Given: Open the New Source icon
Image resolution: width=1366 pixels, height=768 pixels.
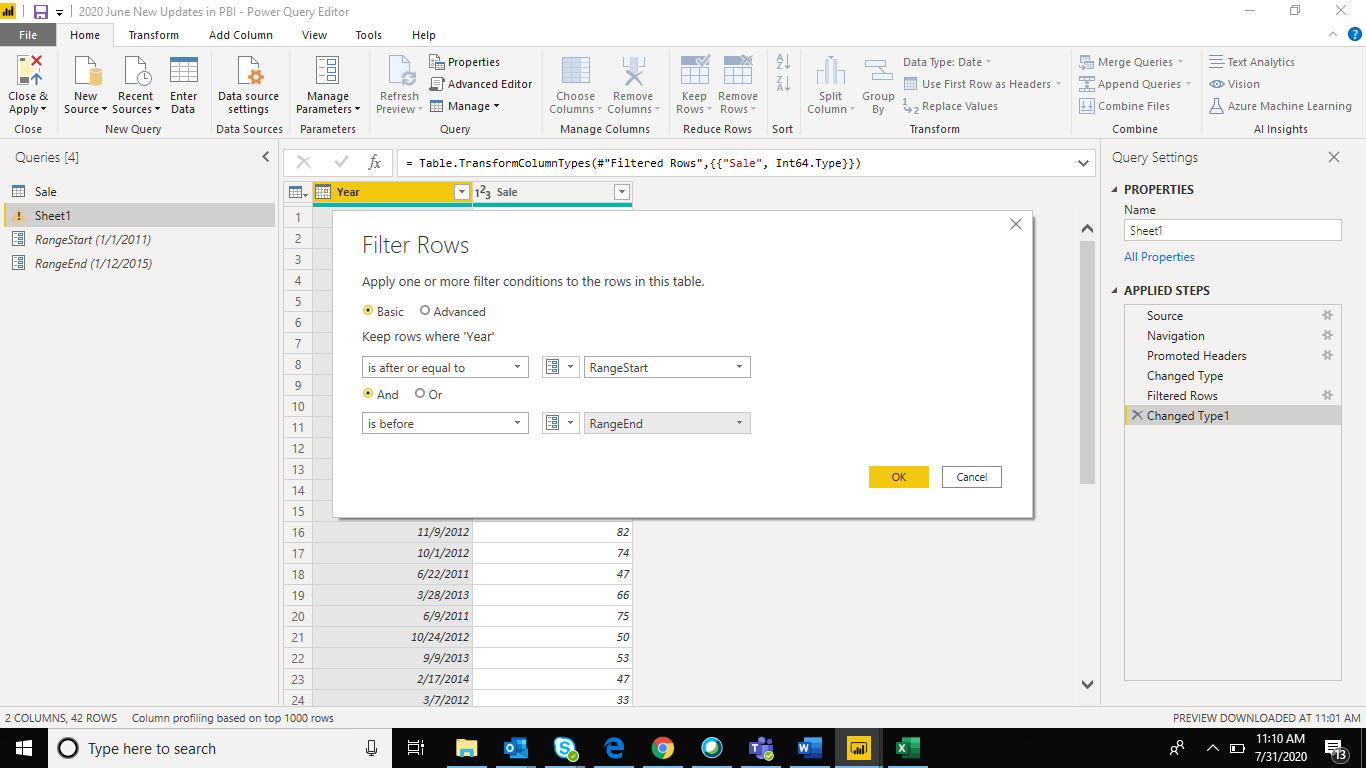Looking at the screenshot, I should click(x=87, y=72).
